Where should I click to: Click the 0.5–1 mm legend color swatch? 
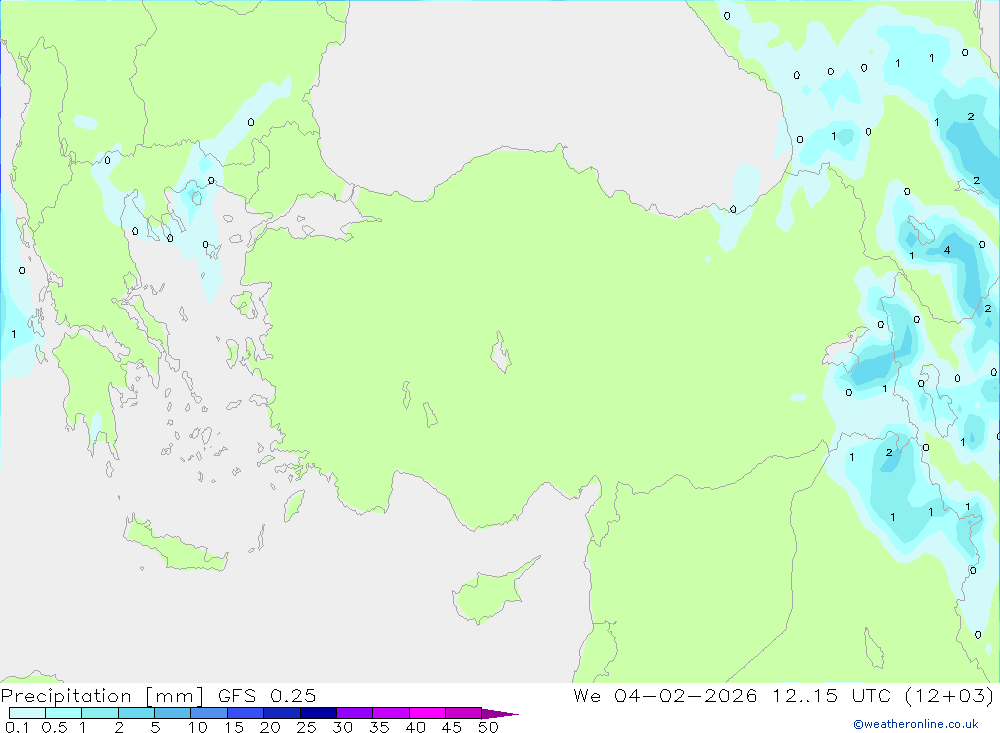click(x=64, y=713)
